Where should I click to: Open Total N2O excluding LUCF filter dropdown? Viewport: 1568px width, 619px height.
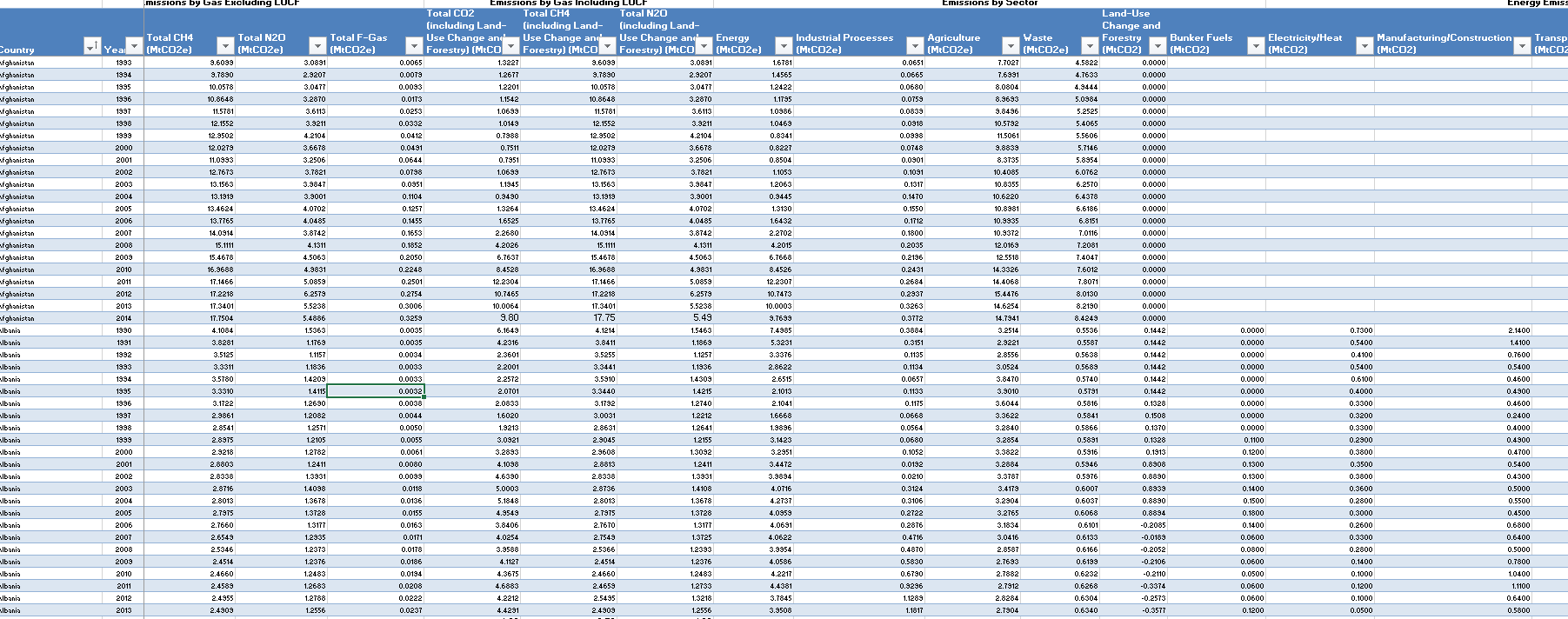[317, 46]
